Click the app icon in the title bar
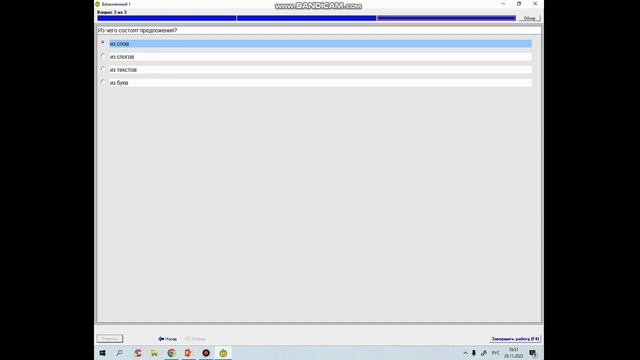 point(98,4)
